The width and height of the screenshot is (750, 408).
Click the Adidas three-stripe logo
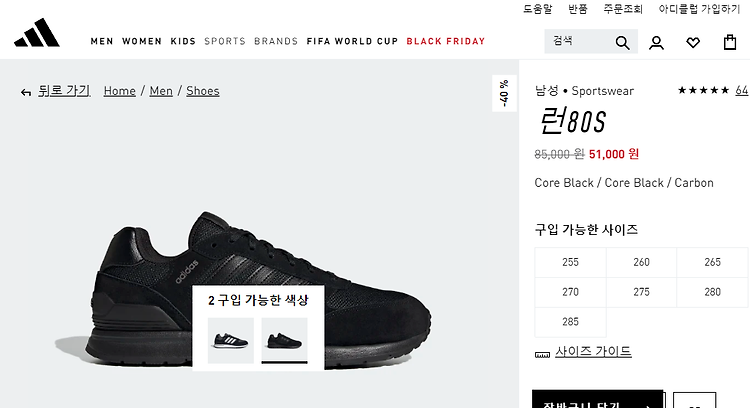pyautogui.click(x=37, y=33)
